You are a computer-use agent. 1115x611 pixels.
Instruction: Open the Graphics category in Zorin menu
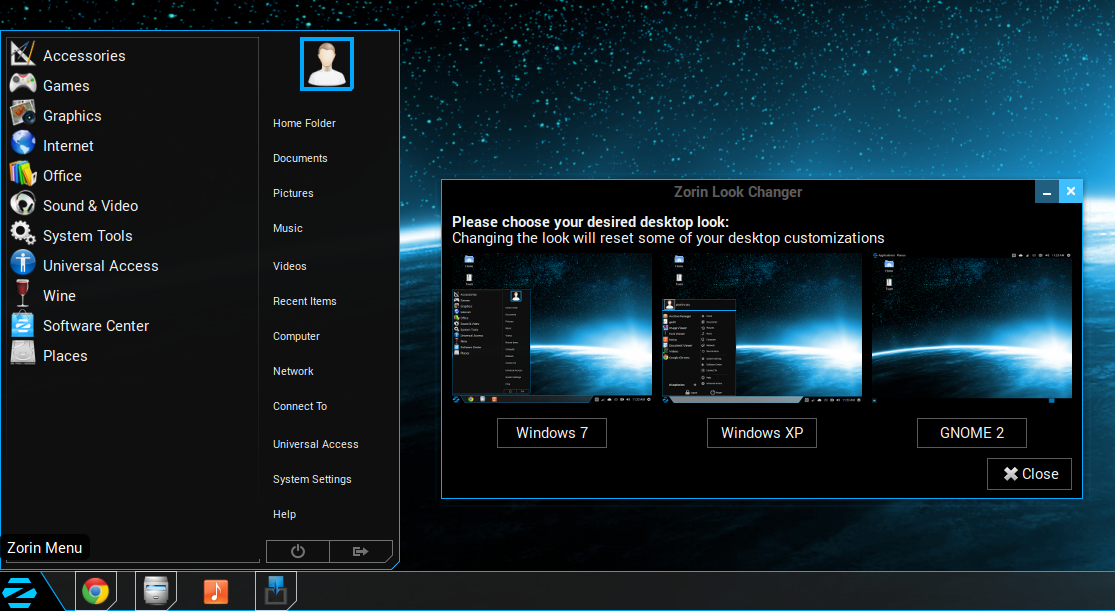70,115
